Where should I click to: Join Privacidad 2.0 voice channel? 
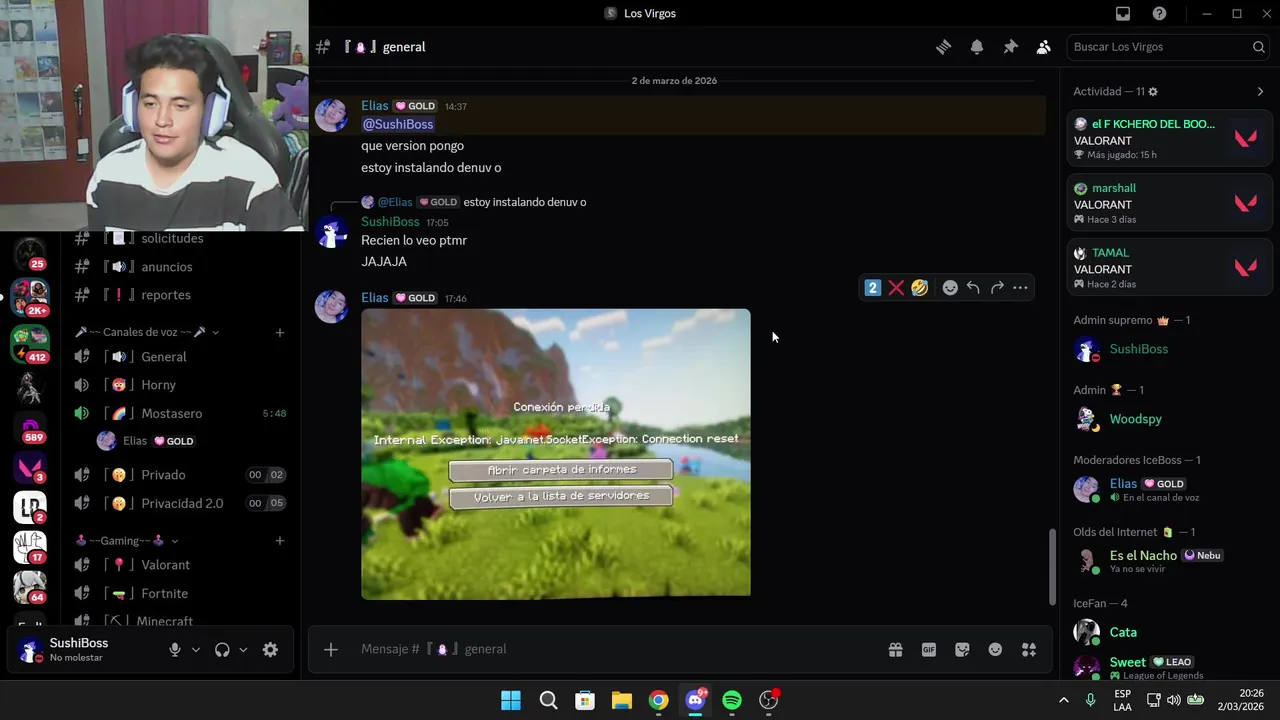(x=181, y=503)
